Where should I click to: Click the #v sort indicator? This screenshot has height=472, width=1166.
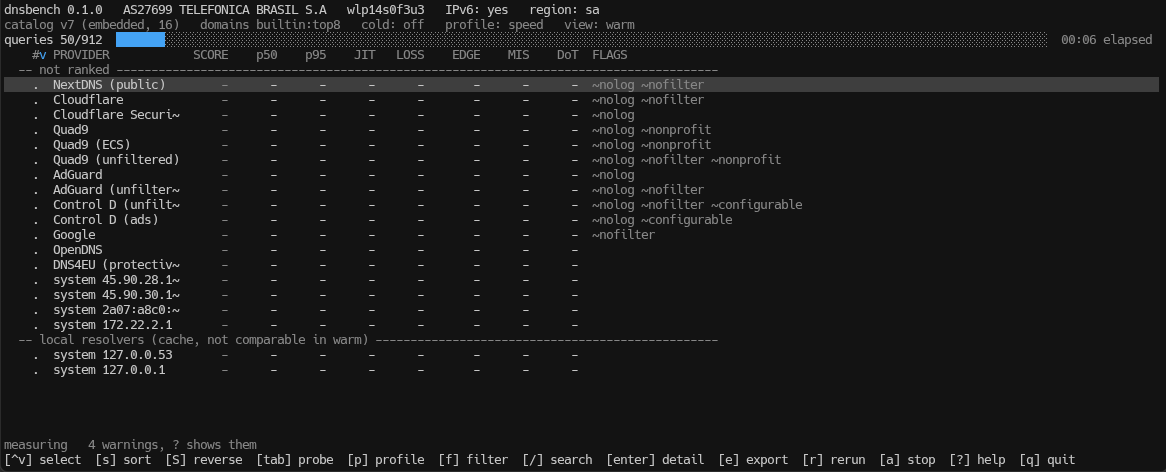tap(39, 55)
